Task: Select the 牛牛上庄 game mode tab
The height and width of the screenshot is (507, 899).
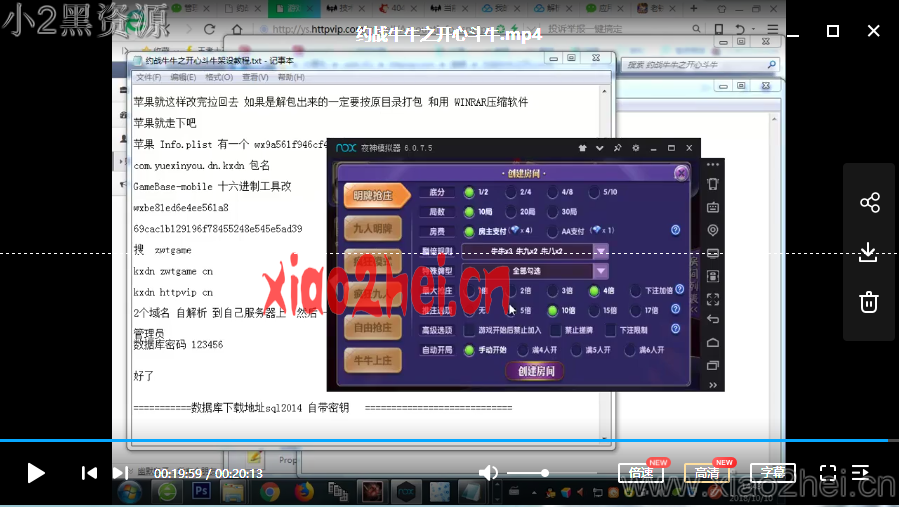Action: pyautogui.click(x=373, y=361)
